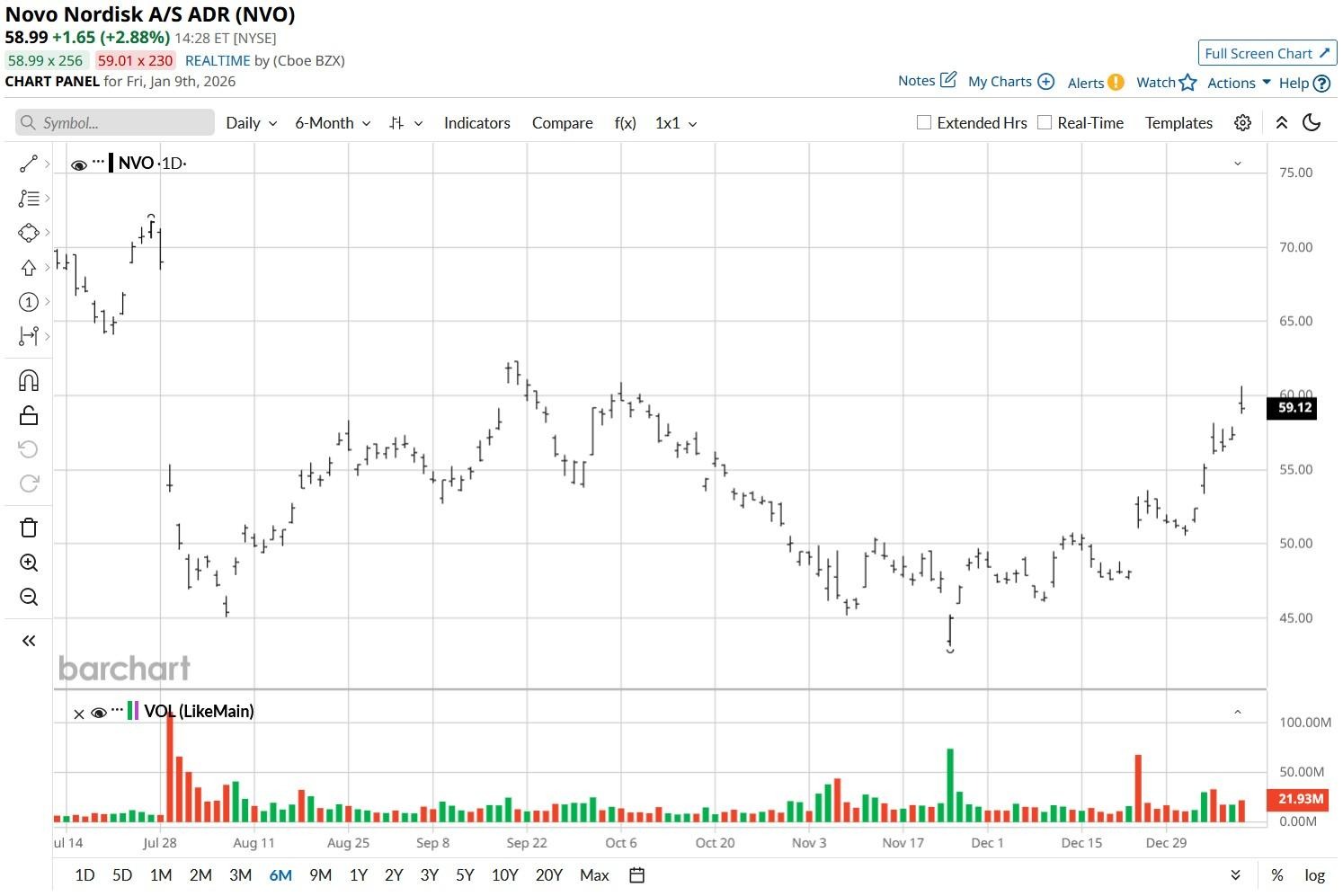Tick the Real-Time checkbox
The height and width of the screenshot is (896, 1343).
1045,123
